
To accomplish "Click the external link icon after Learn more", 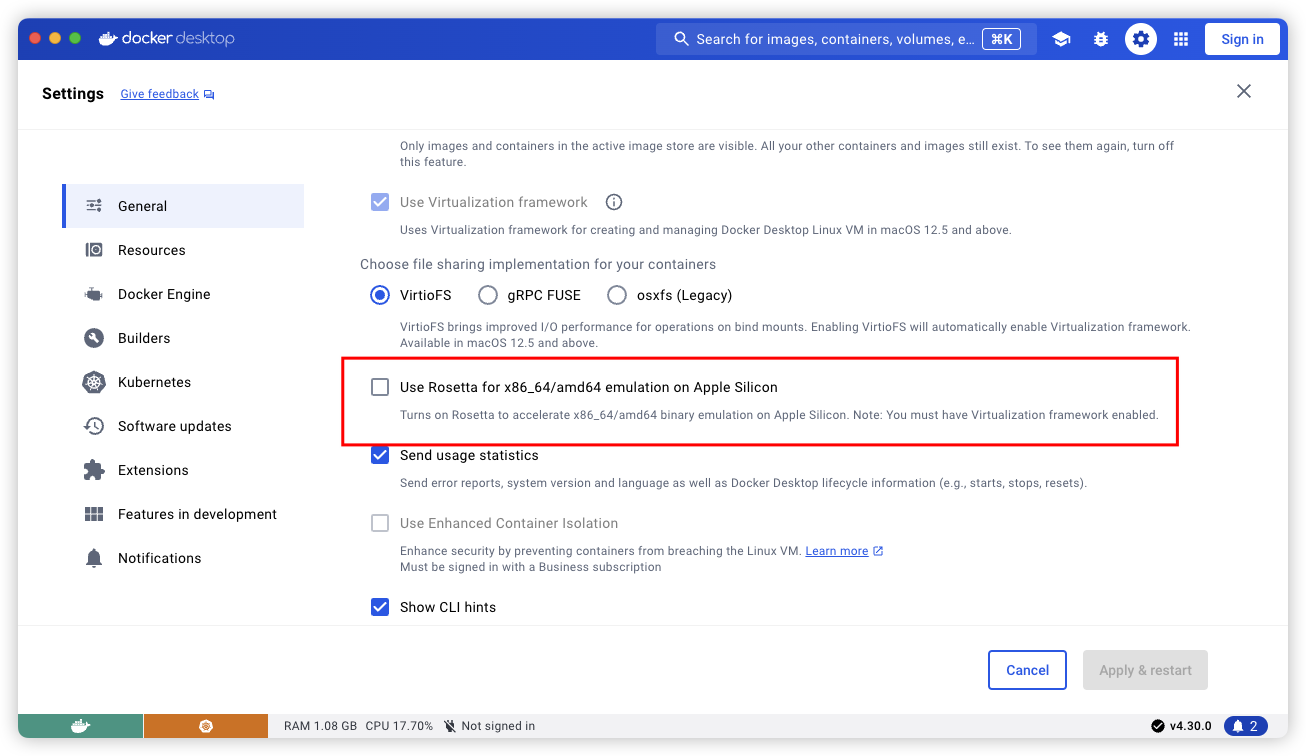I will tap(878, 551).
